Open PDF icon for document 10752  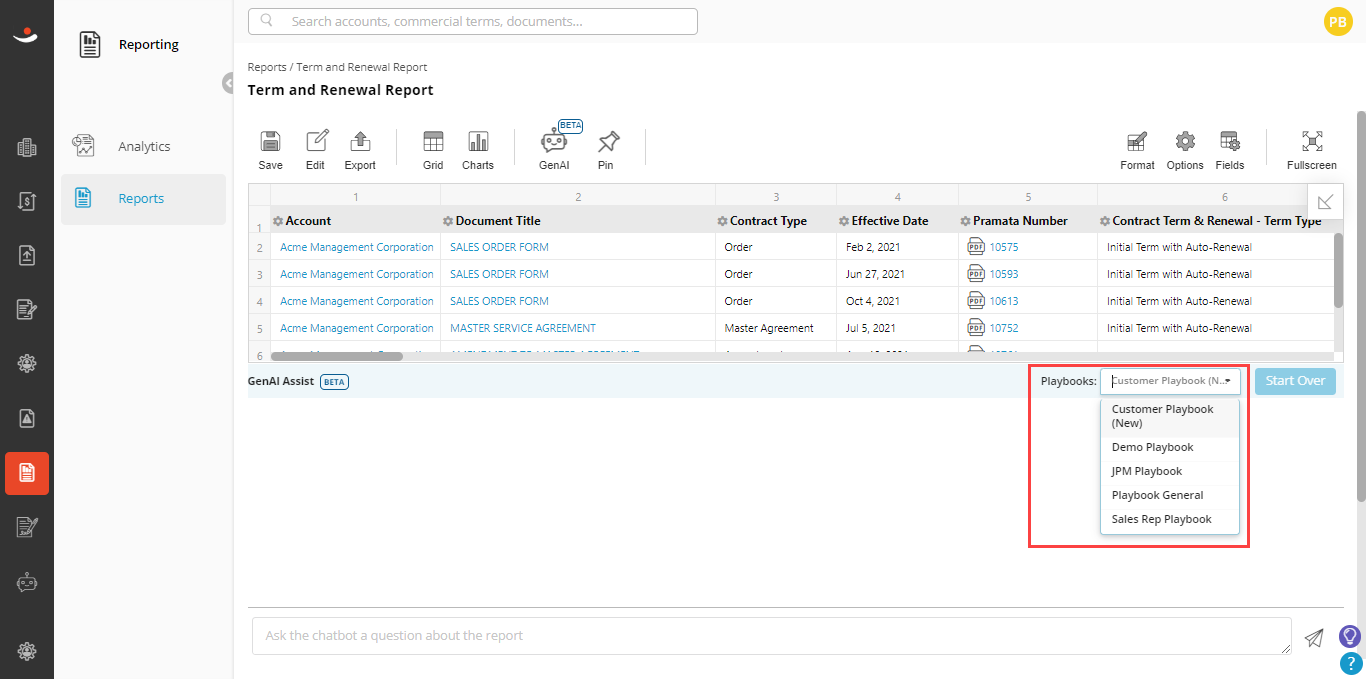976,328
